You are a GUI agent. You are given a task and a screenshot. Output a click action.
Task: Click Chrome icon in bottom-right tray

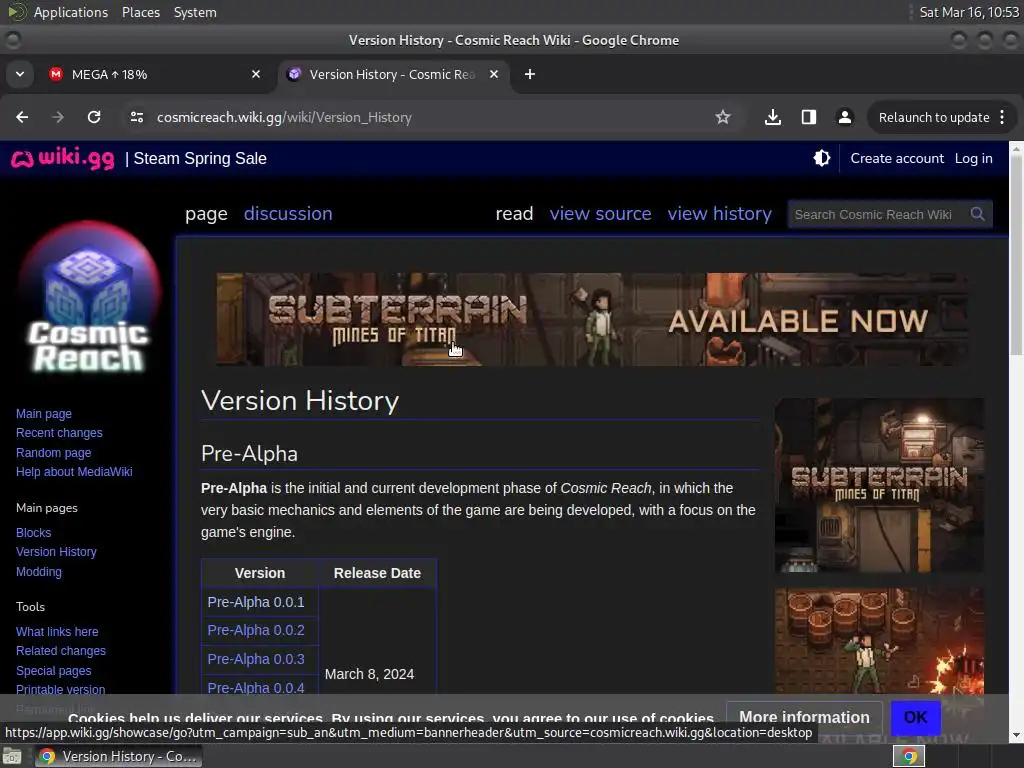[x=909, y=756]
